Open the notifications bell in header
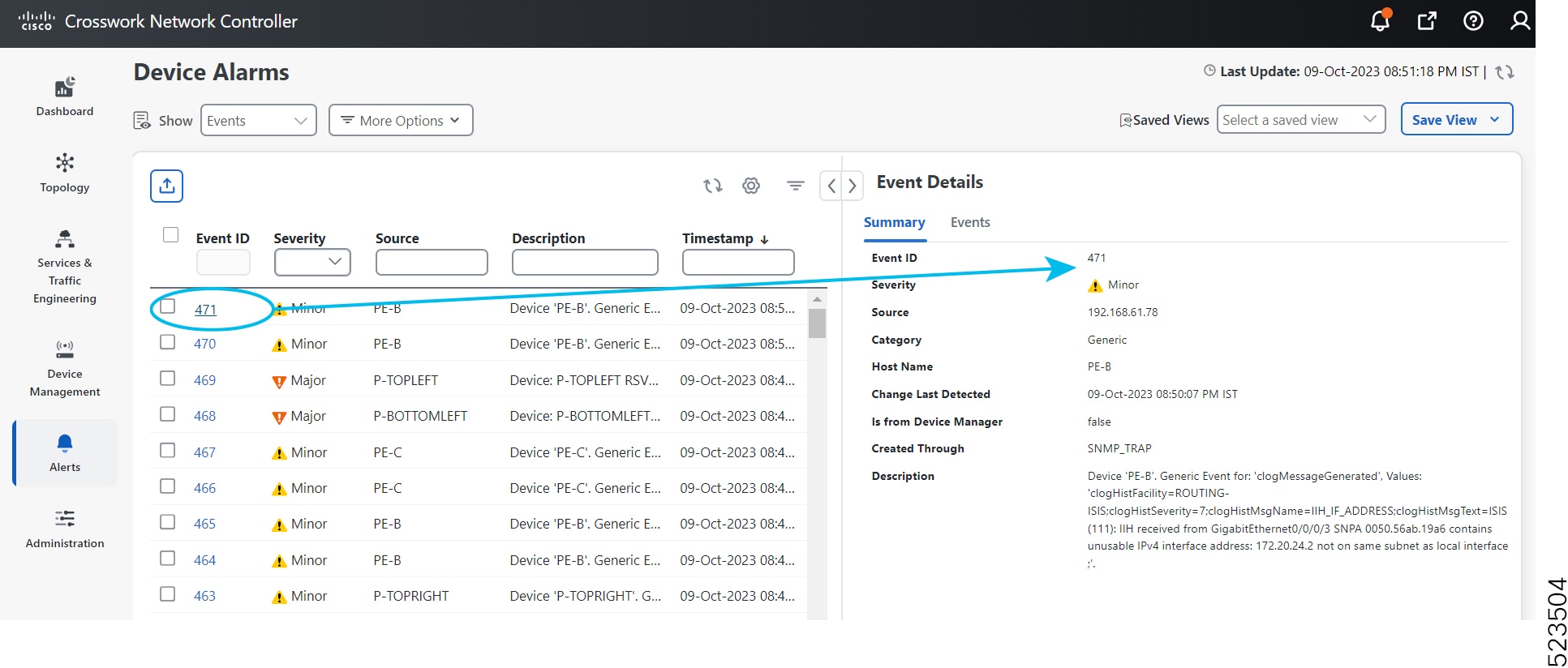1568x668 pixels. coord(1380,21)
